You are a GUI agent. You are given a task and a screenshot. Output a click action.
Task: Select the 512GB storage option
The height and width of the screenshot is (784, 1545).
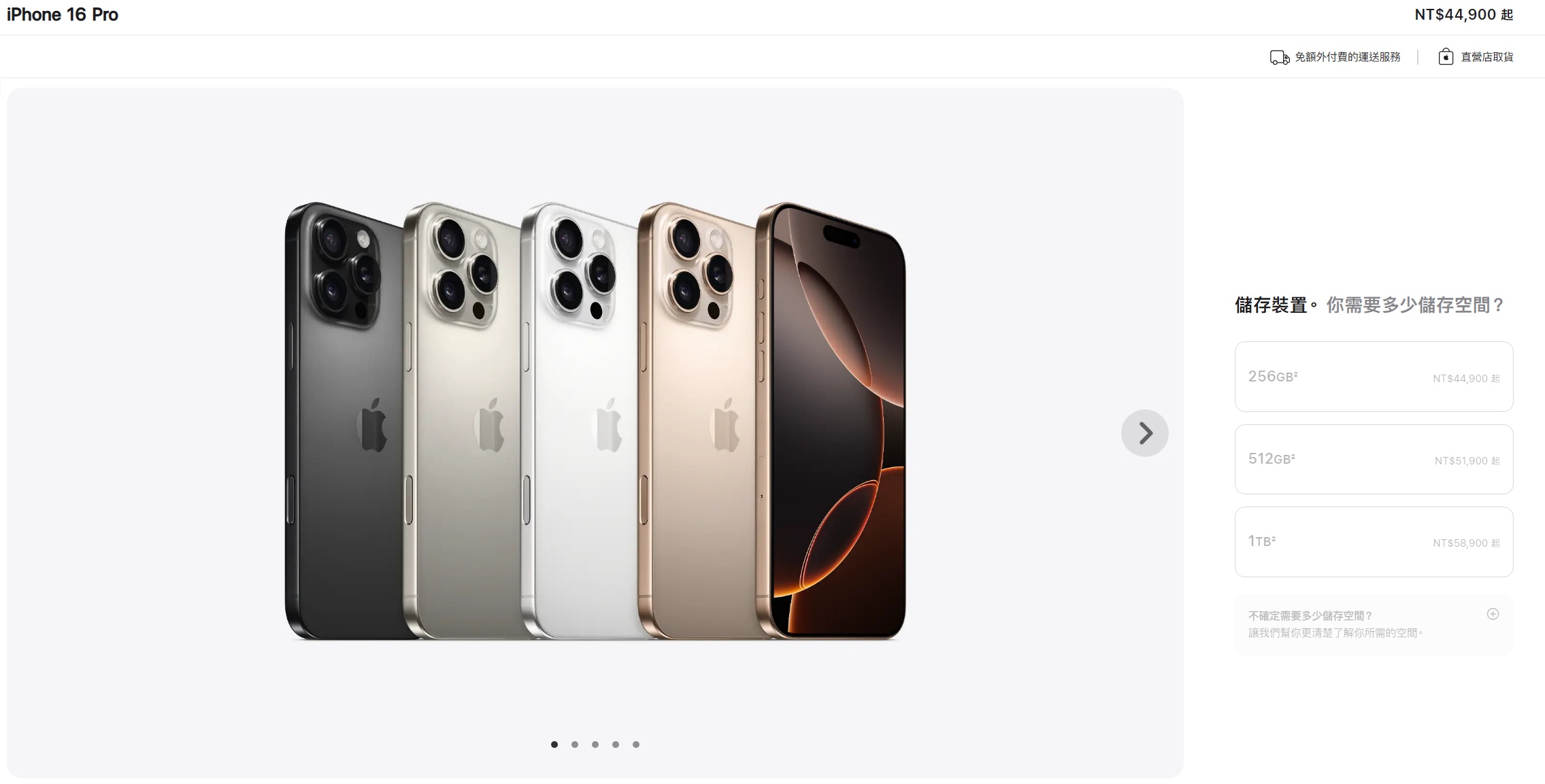[1374, 460]
